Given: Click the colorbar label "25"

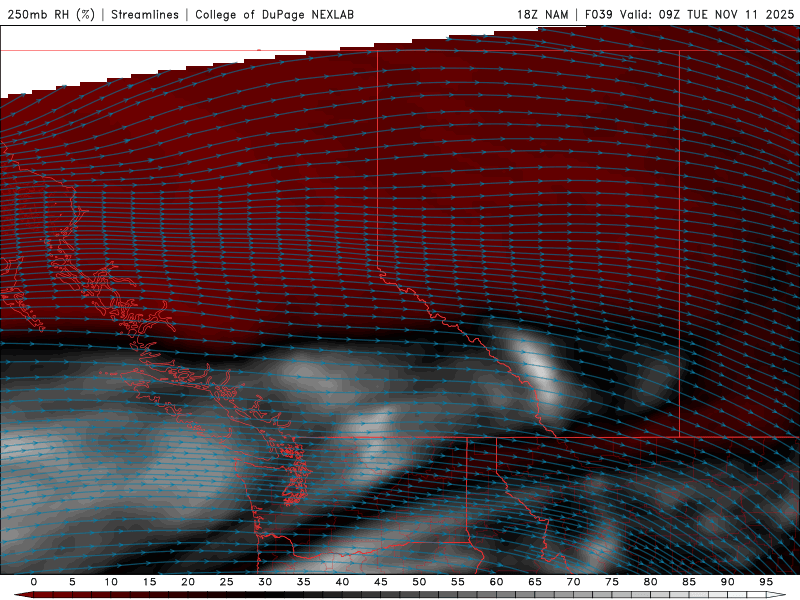Looking at the screenshot, I should coord(227,582).
